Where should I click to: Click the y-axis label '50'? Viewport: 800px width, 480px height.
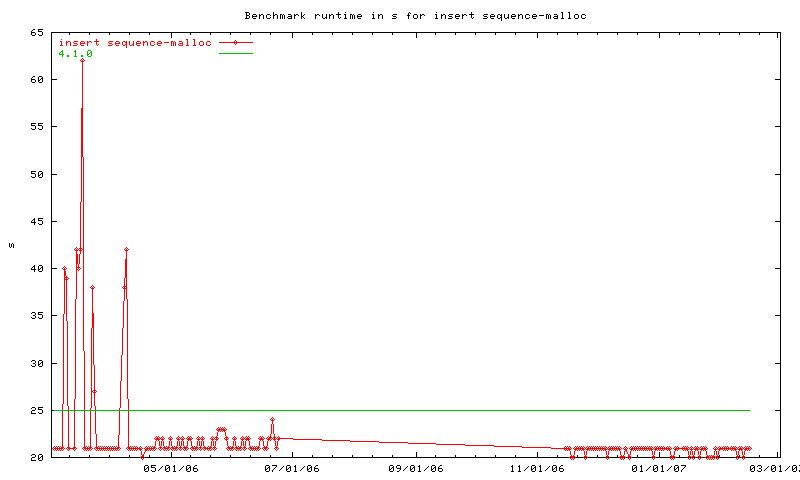[x=37, y=174]
